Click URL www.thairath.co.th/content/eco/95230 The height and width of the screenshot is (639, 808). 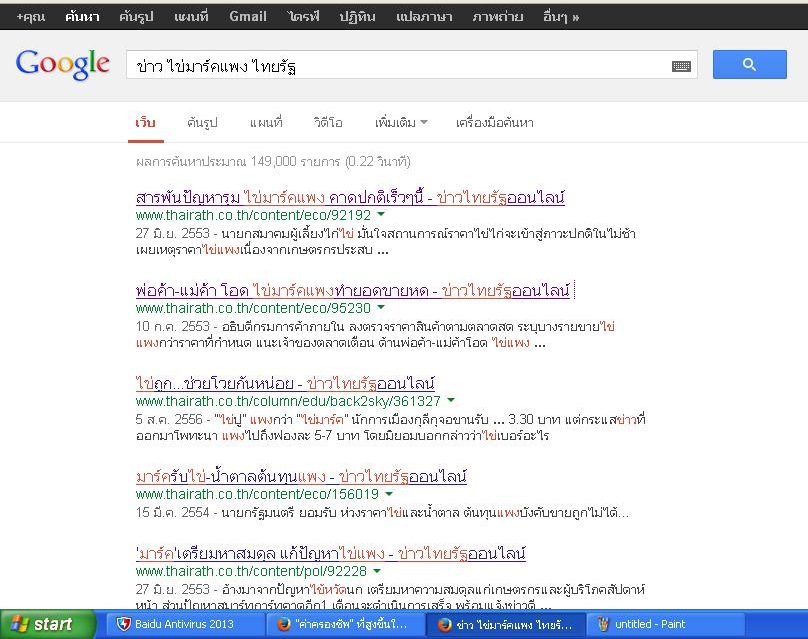coord(254,308)
